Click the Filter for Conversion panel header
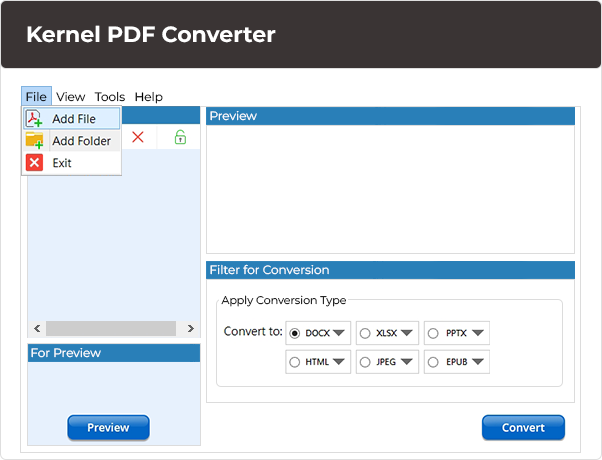This screenshot has width=602, height=460. click(x=390, y=270)
